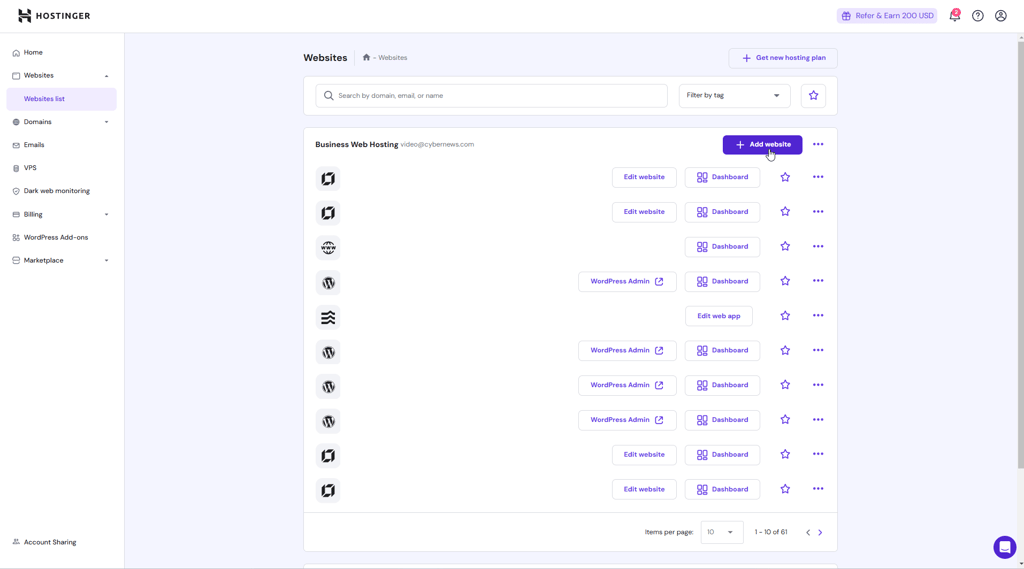Viewport: 1024px width, 569px height.
Task: Open three-dot menu in the first website row
Action: [x=818, y=177]
